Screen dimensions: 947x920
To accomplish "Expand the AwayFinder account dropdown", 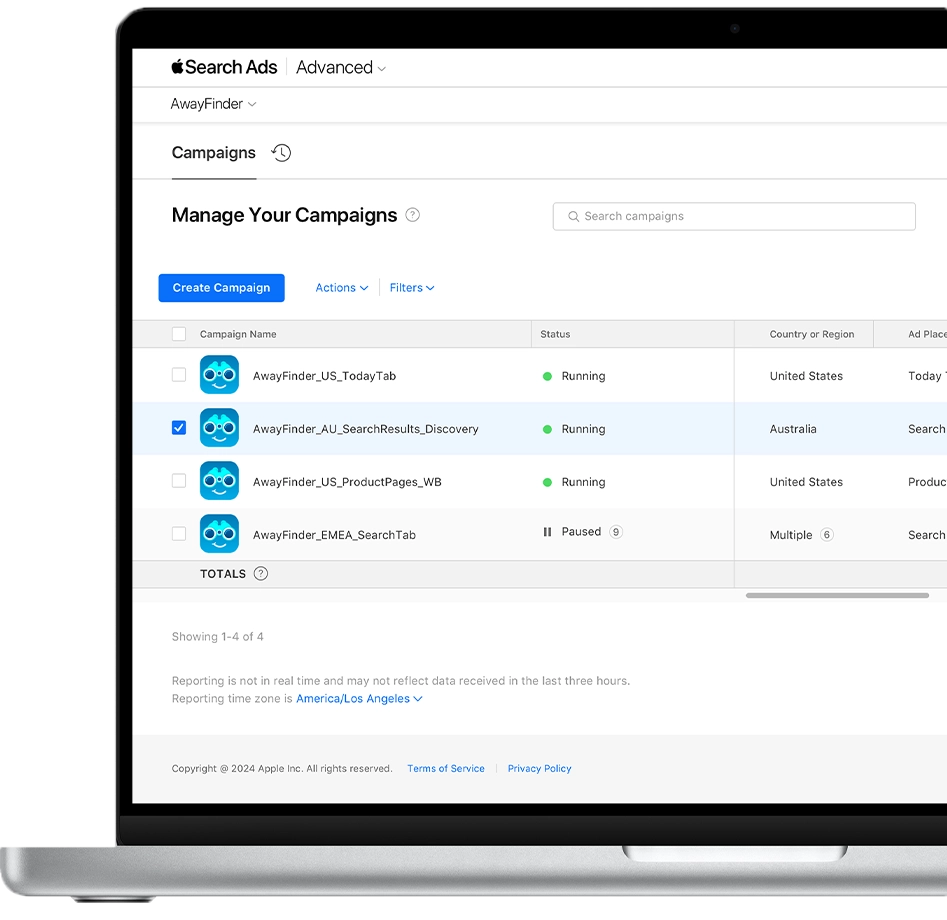I will (x=213, y=104).
